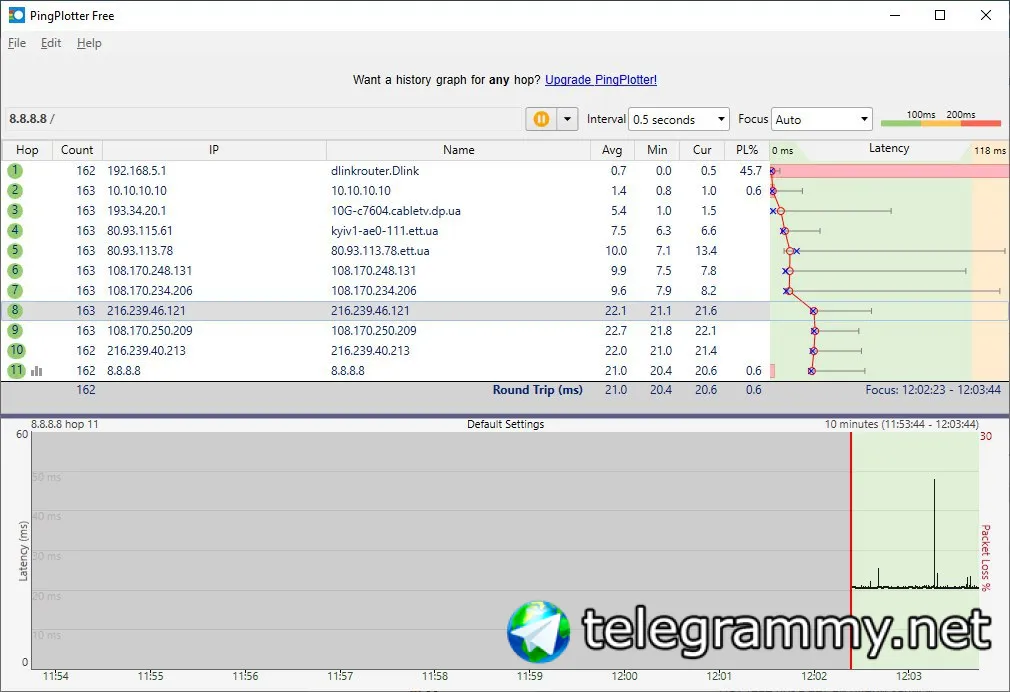Open the Help menu
Viewport: 1010px width, 692px height.
point(89,43)
